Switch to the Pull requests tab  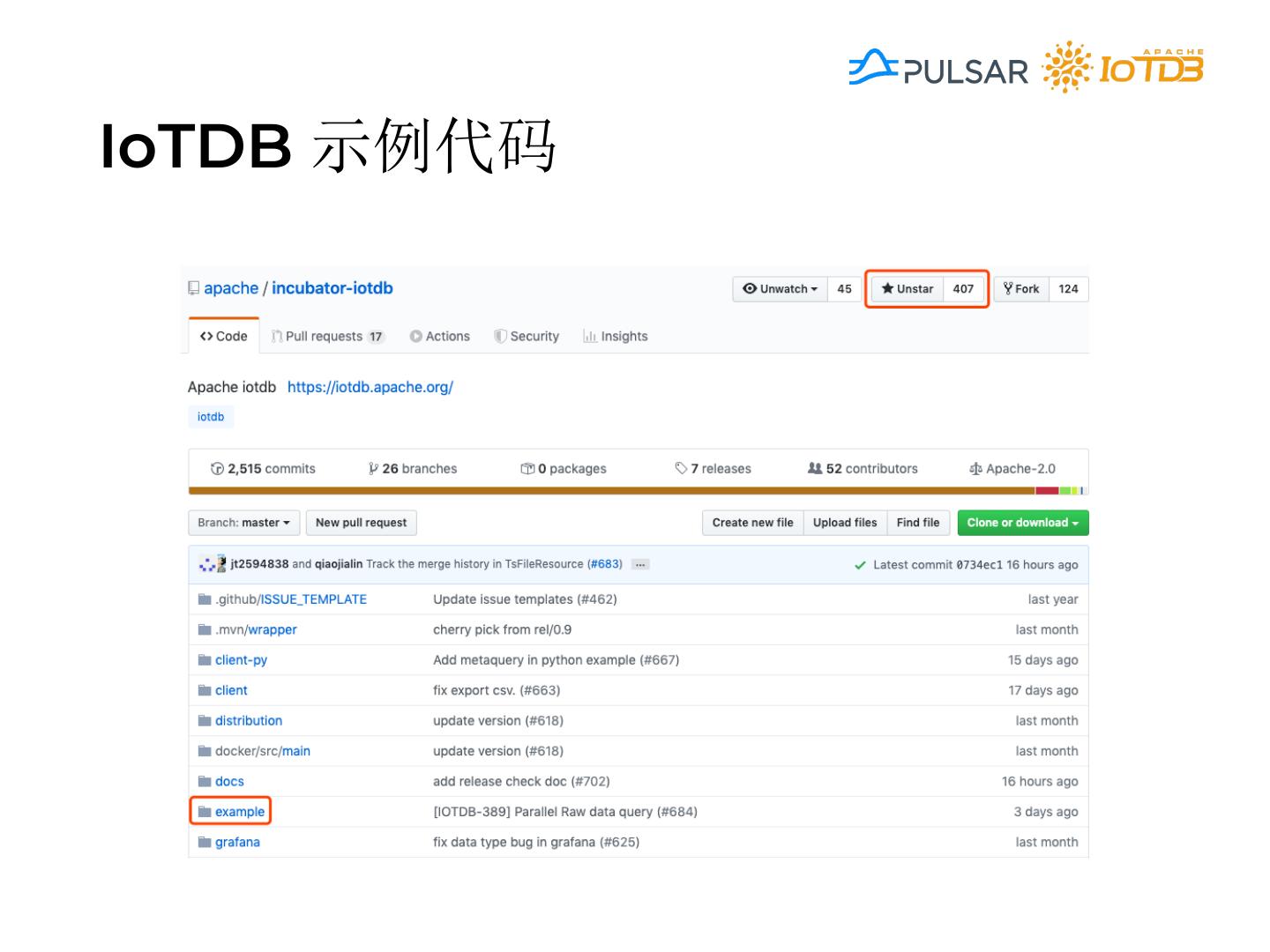[x=328, y=337]
